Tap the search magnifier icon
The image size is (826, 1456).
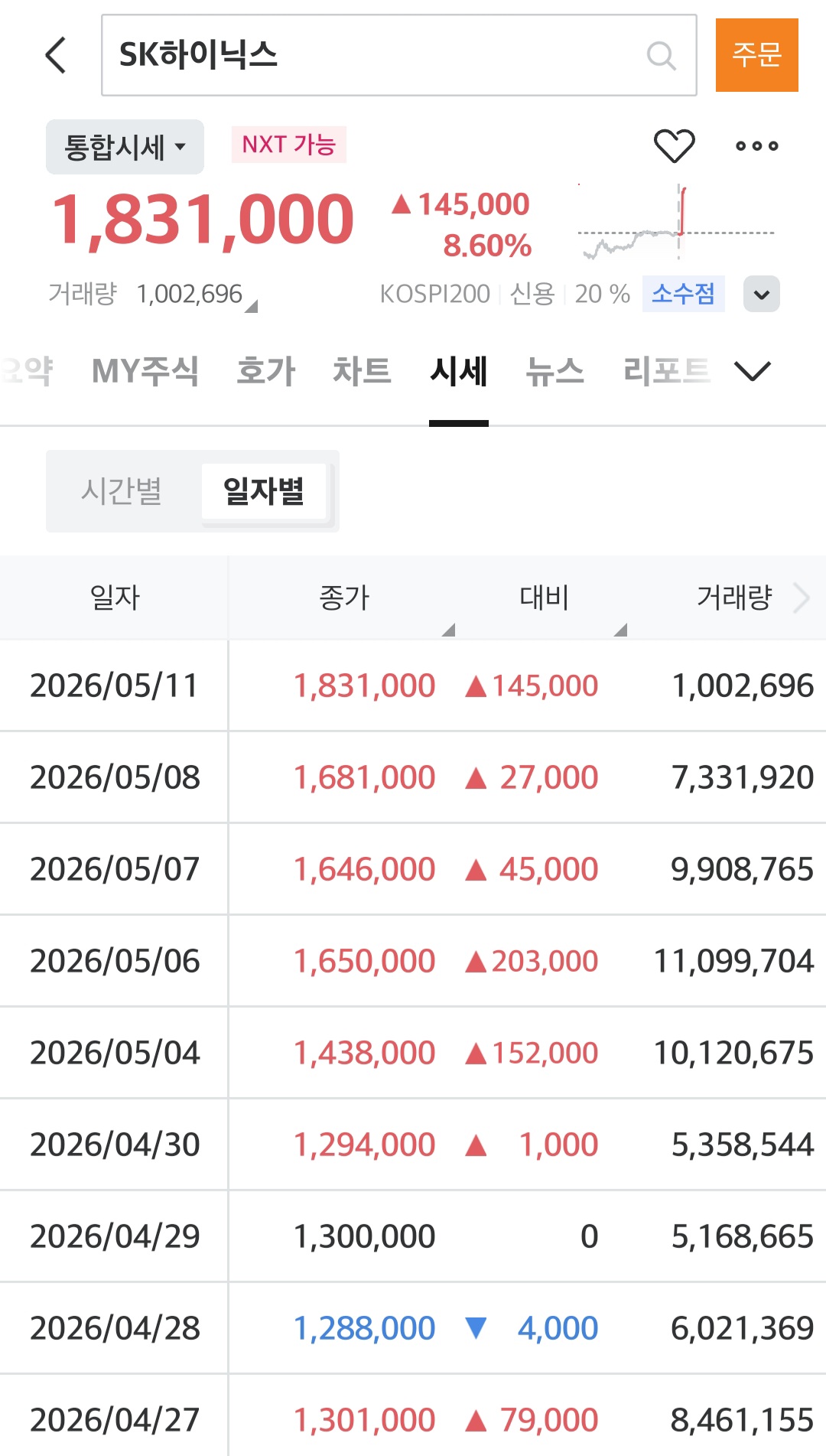click(661, 55)
